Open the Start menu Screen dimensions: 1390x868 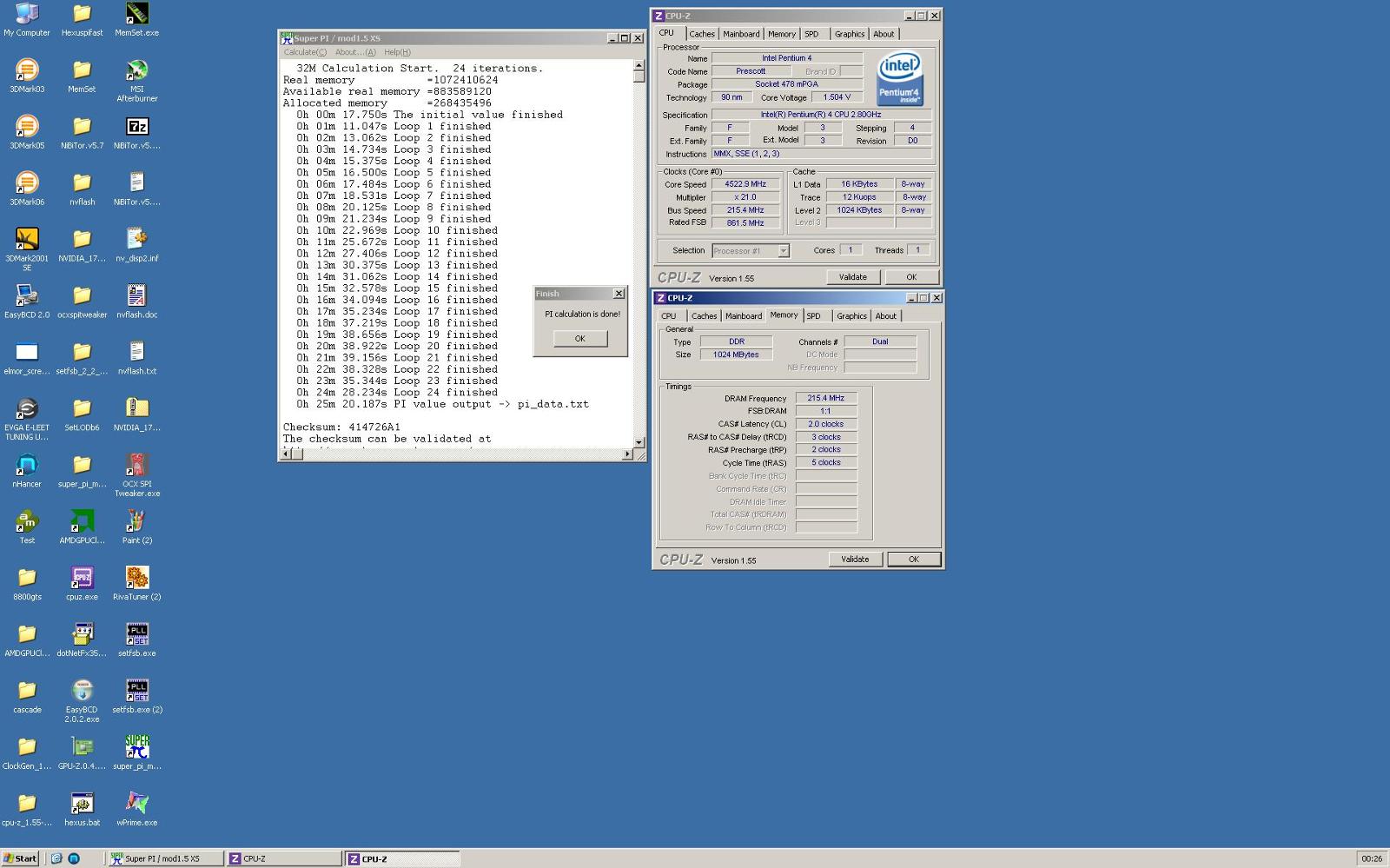(20, 858)
